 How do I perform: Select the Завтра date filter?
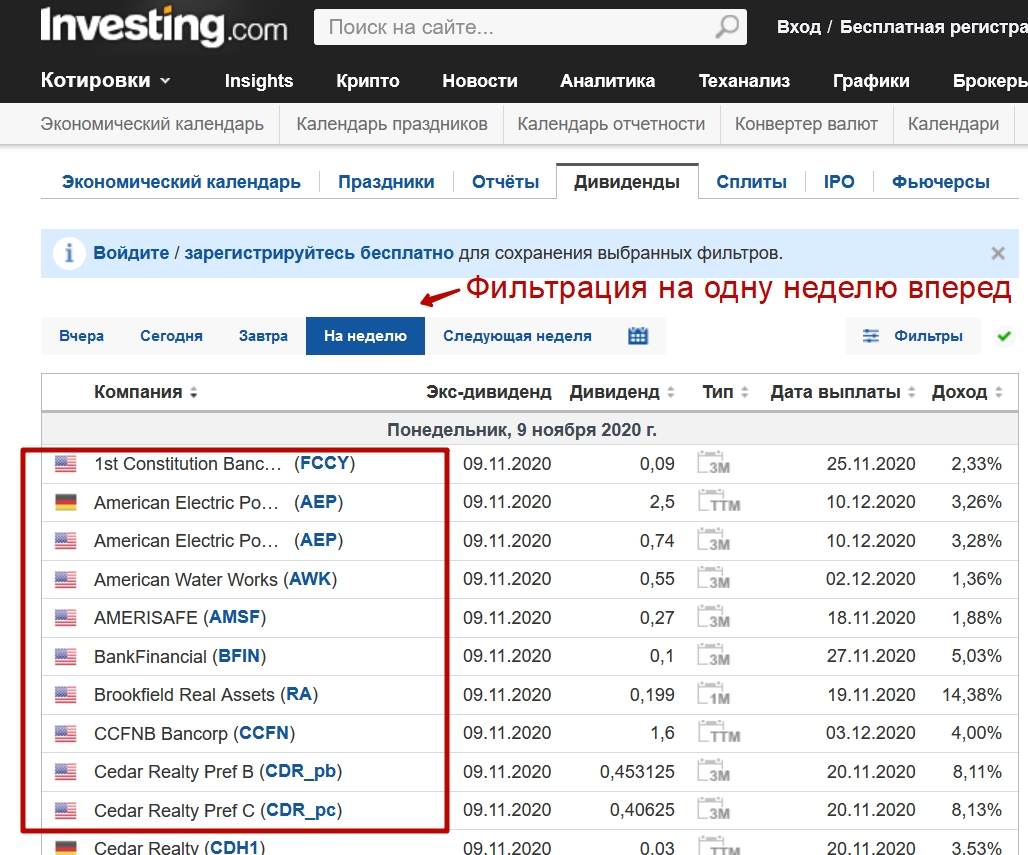pyautogui.click(x=263, y=336)
